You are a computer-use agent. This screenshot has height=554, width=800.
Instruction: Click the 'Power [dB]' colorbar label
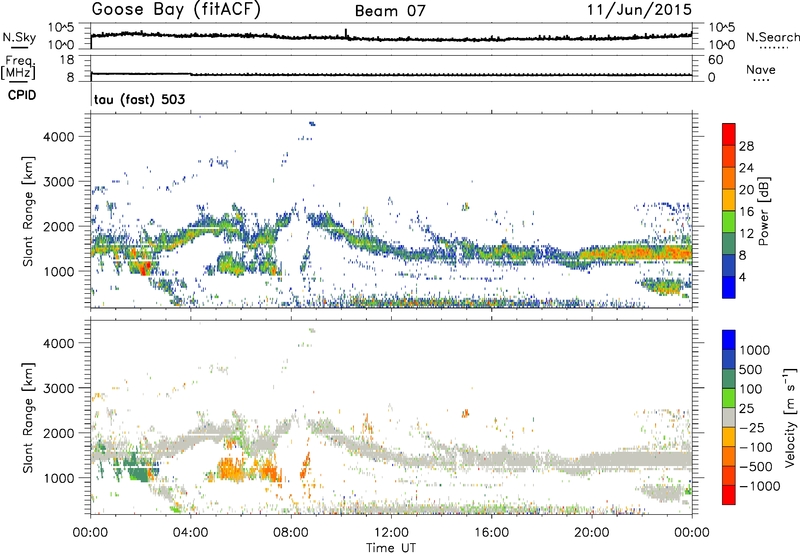coord(763,211)
